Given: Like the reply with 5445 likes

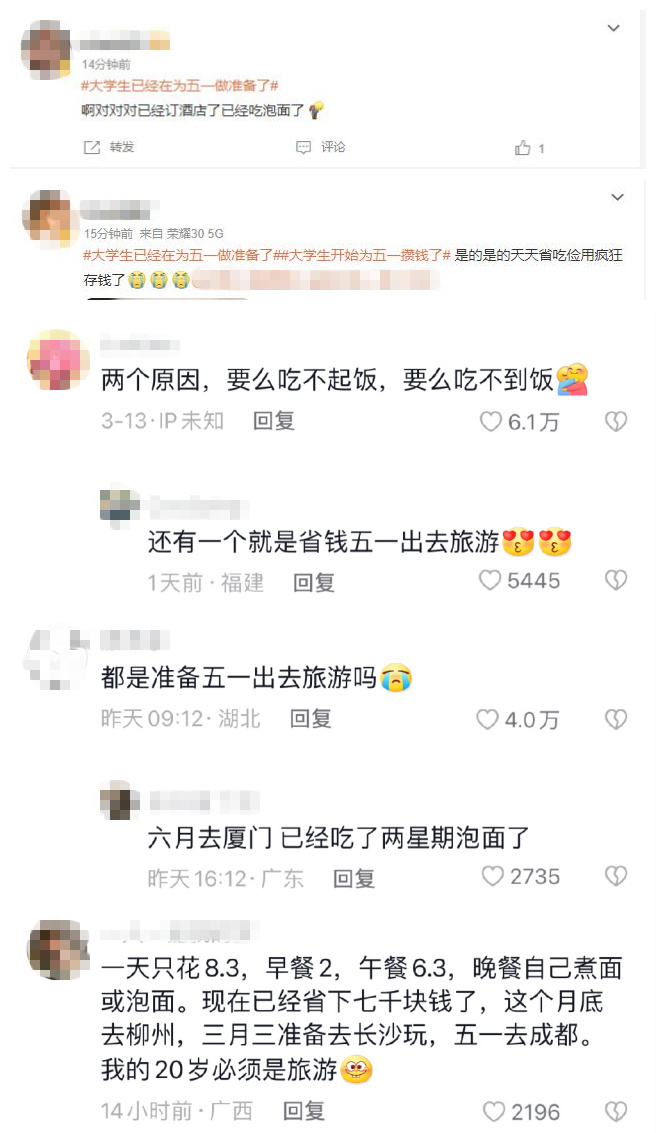Looking at the screenshot, I should (490, 580).
